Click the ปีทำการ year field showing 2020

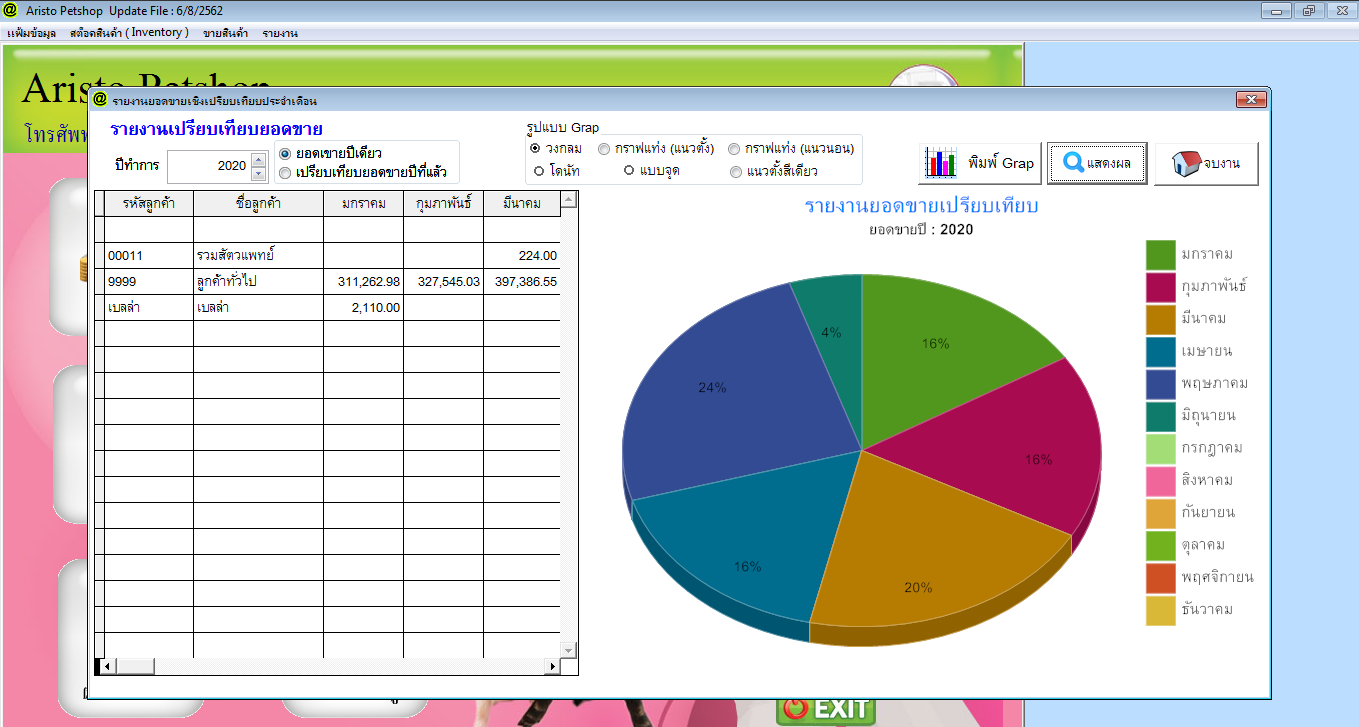(x=209, y=167)
